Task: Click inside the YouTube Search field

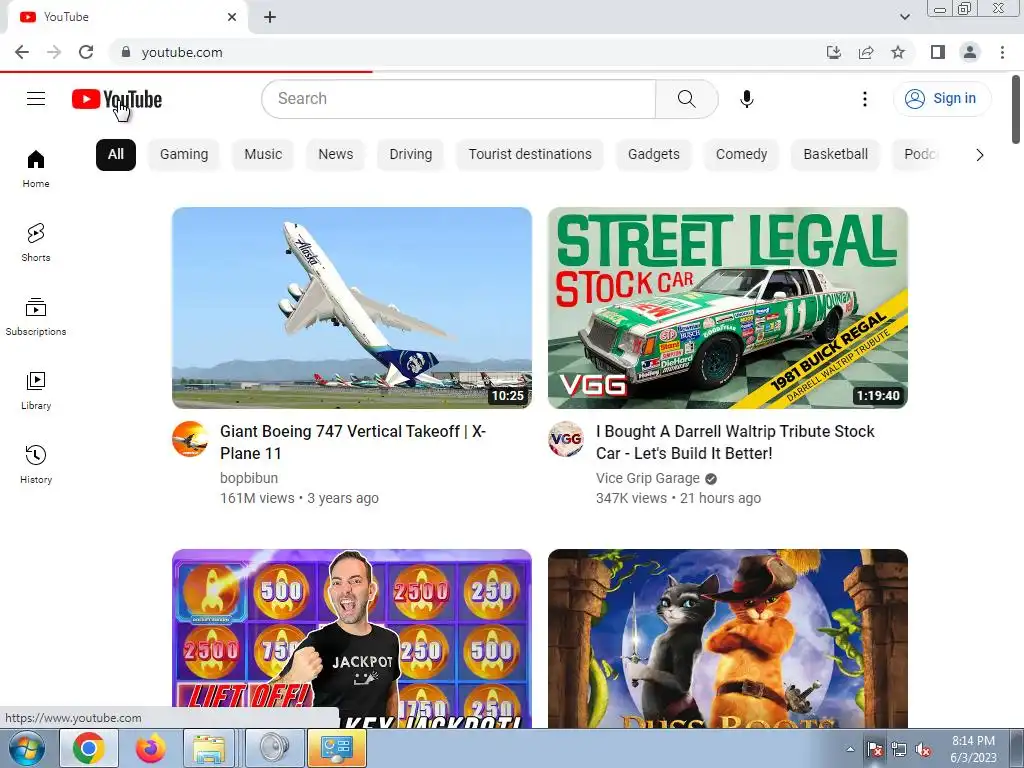Action: click(x=458, y=99)
